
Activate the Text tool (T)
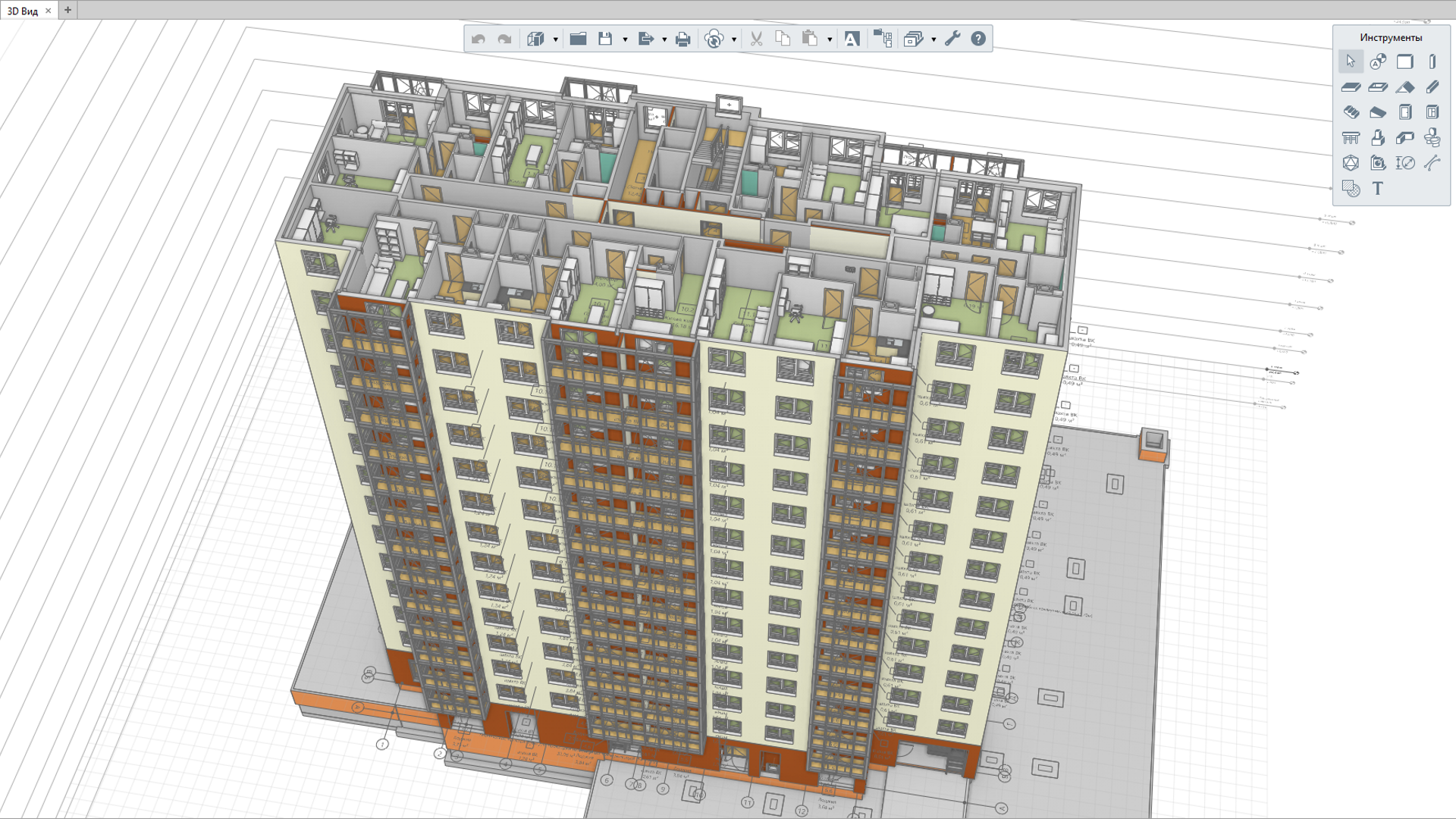pos(1378,189)
